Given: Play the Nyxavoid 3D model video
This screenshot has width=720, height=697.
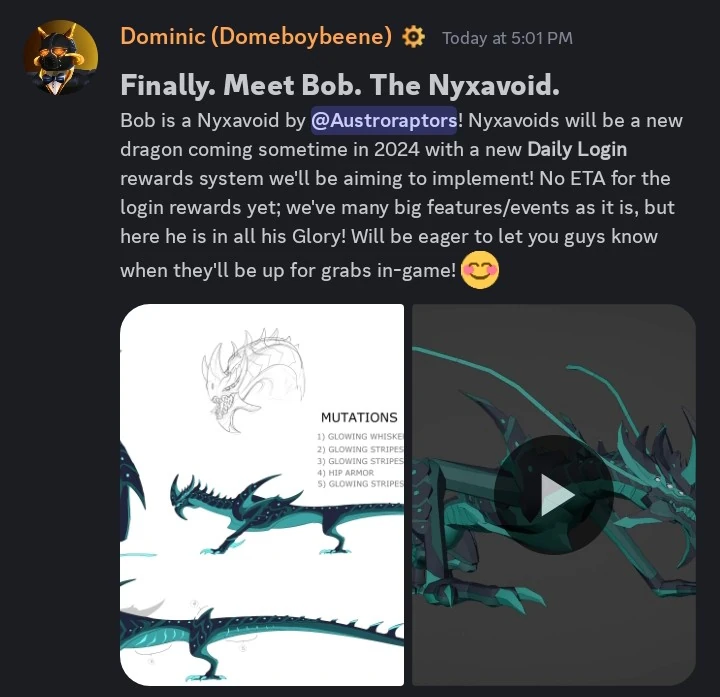Looking at the screenshot, I should [554, 495].
